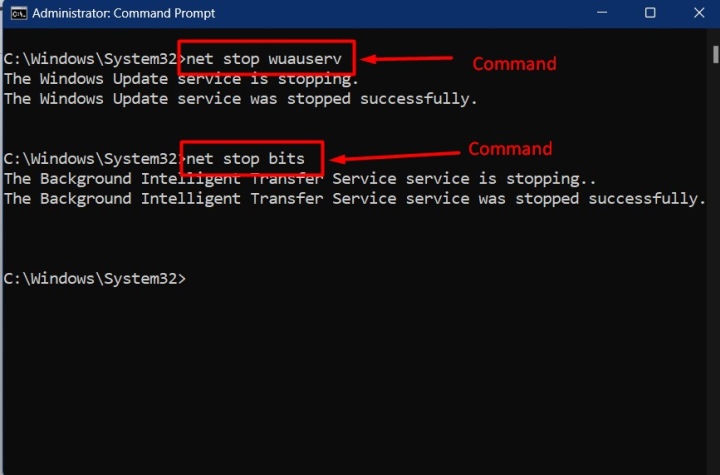
Task: Click the red "Command" label beside bits
Action: click(x=510, y=149)
